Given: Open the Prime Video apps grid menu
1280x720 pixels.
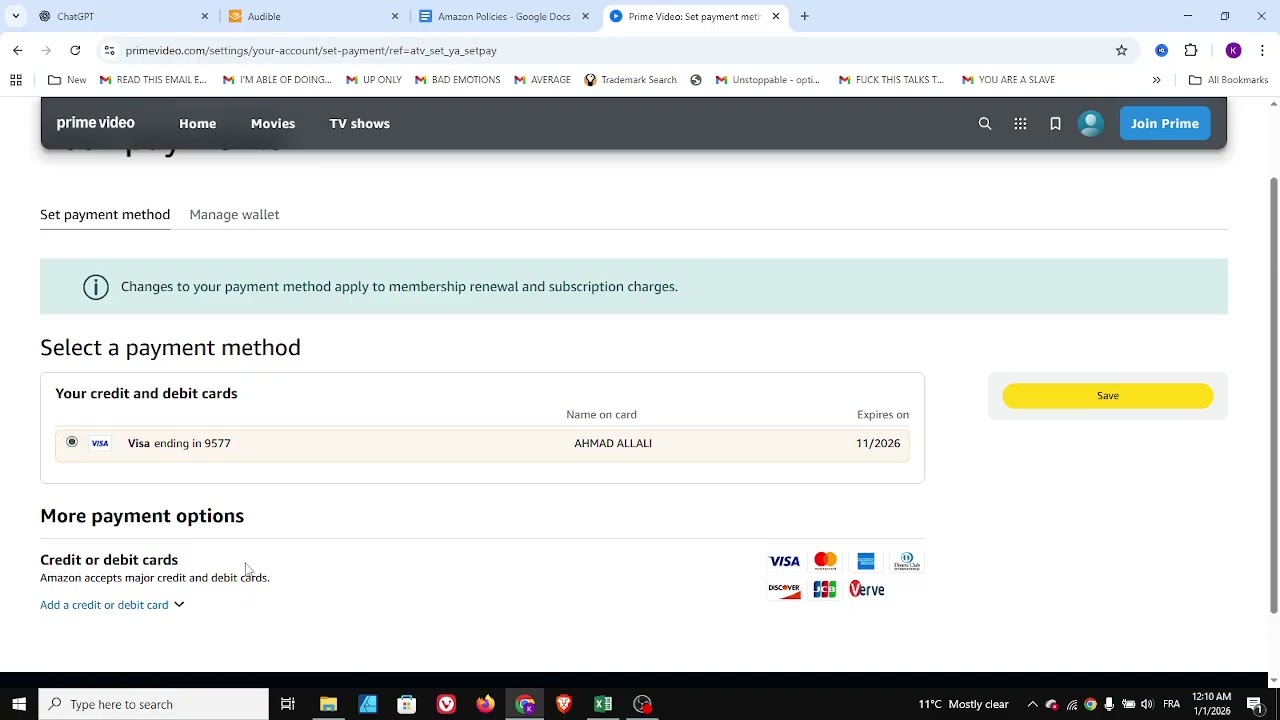Looking at the screenshot, I should coord(1020,124).
